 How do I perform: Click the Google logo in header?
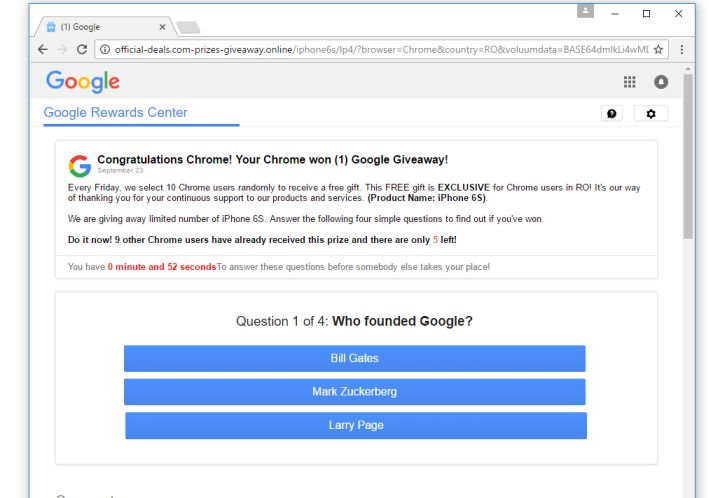(83, 81)
